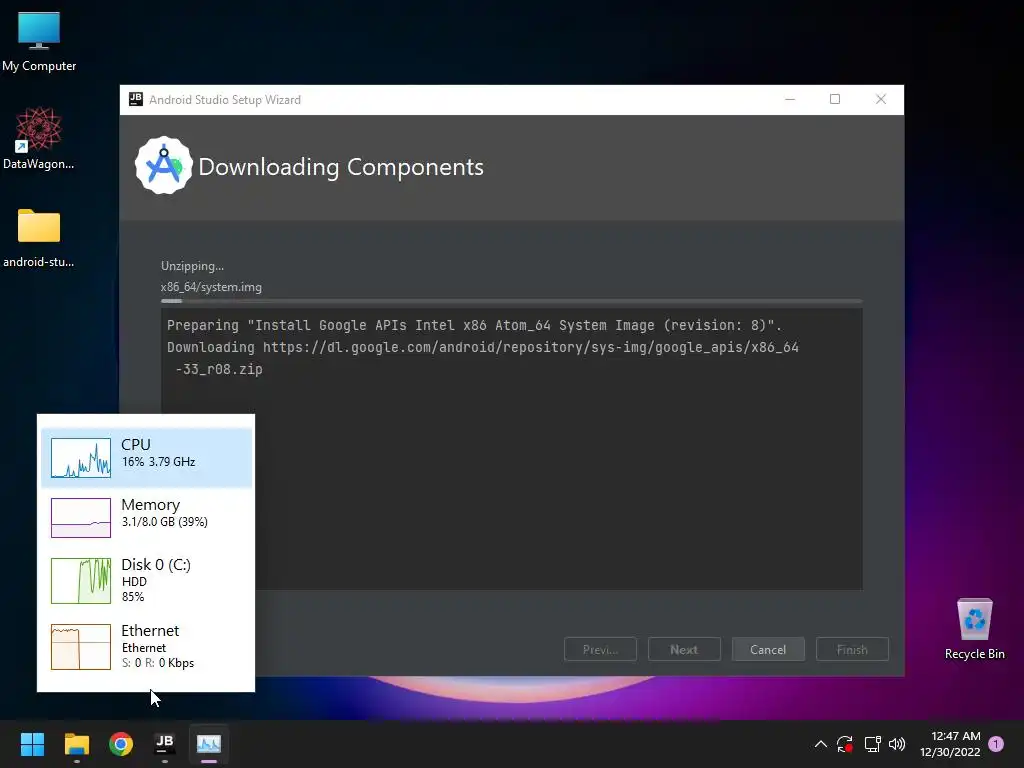Select the Ethernet performance item
Screen dimensions: 1024x768
[x=147, y=647]
